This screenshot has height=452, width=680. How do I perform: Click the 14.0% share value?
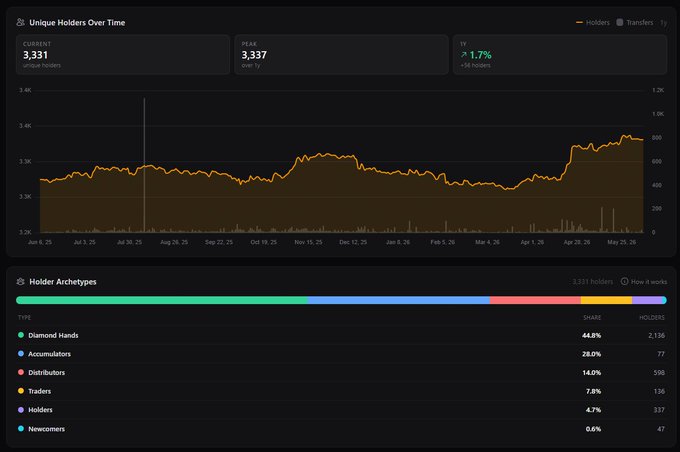pyautogui.click(x=592, y=373)
